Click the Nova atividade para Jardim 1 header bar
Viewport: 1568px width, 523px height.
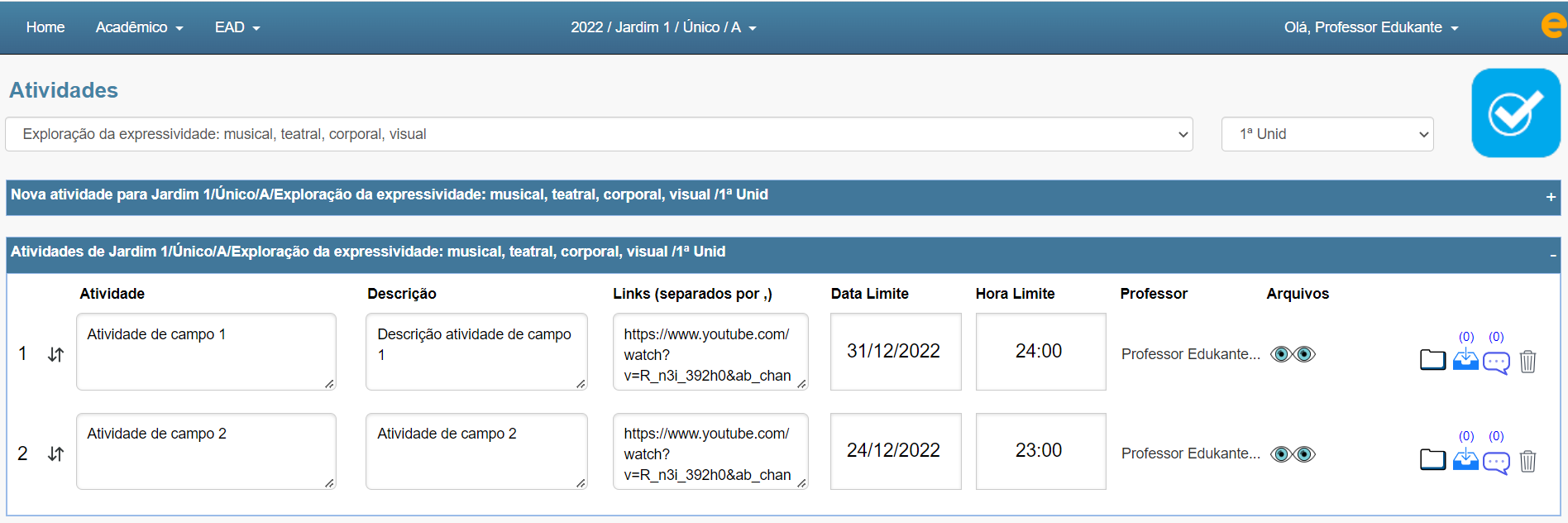pyautogui.click(x=783, y=198)
